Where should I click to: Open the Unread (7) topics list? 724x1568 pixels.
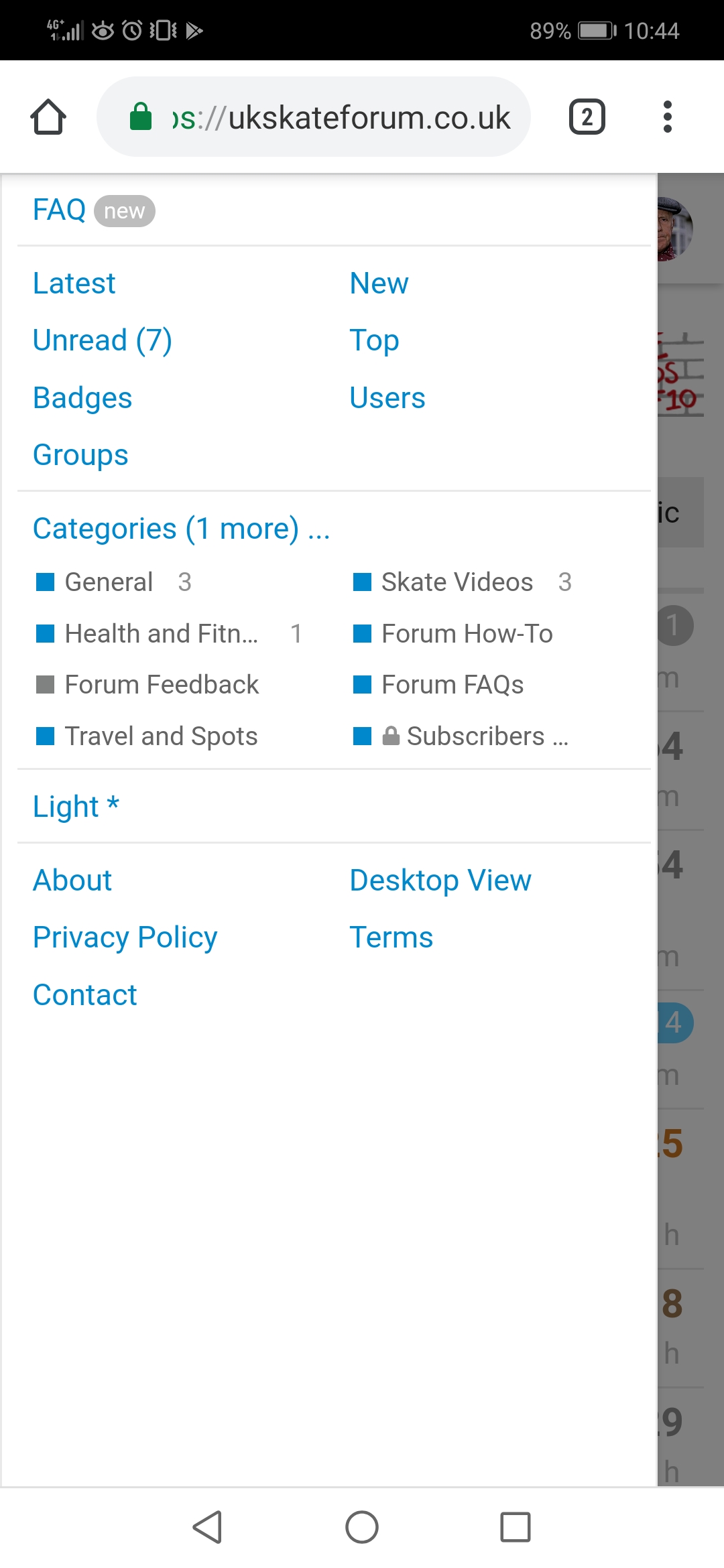[102, 340]
